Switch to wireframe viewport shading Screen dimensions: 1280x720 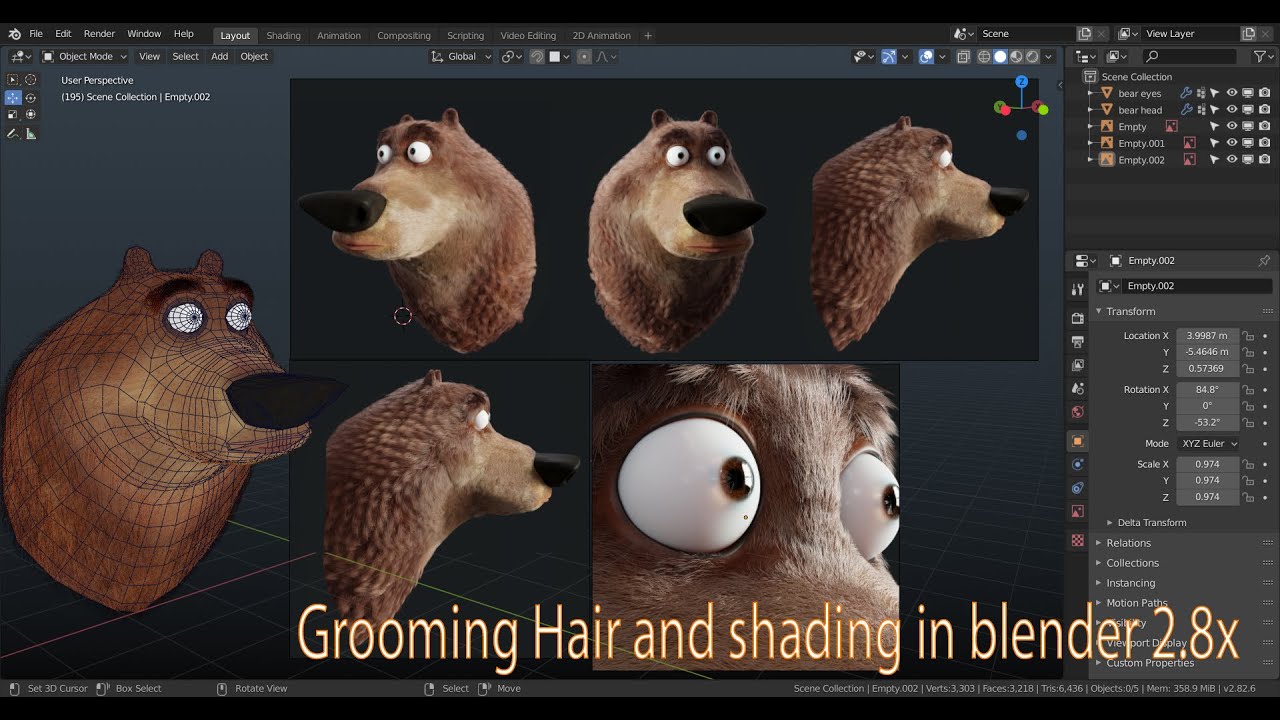(984, 57)
